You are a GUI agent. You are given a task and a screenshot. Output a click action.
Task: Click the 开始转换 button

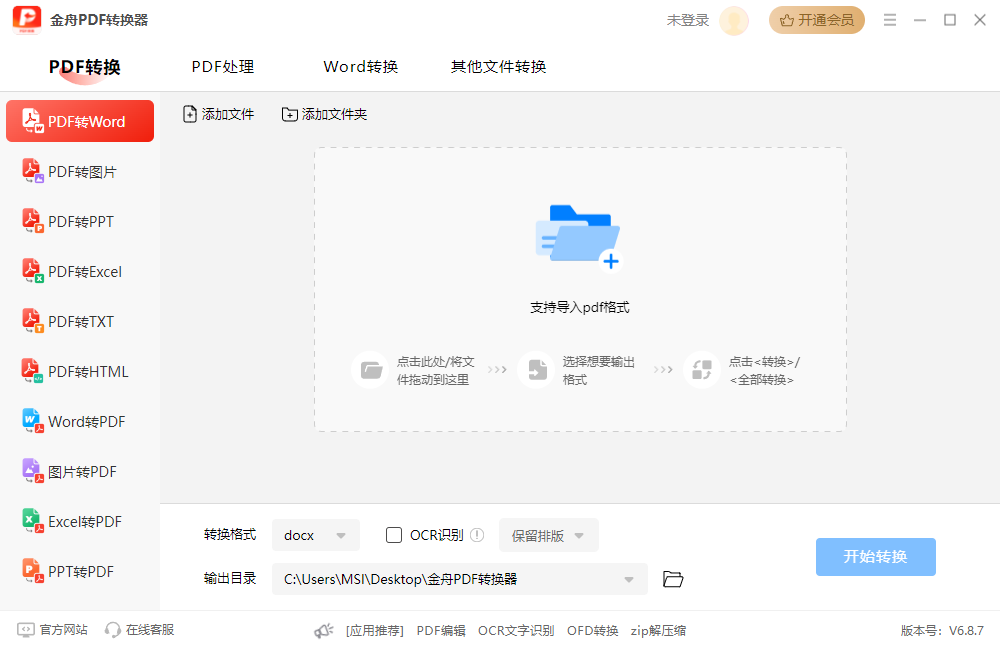tap(875, 557)
